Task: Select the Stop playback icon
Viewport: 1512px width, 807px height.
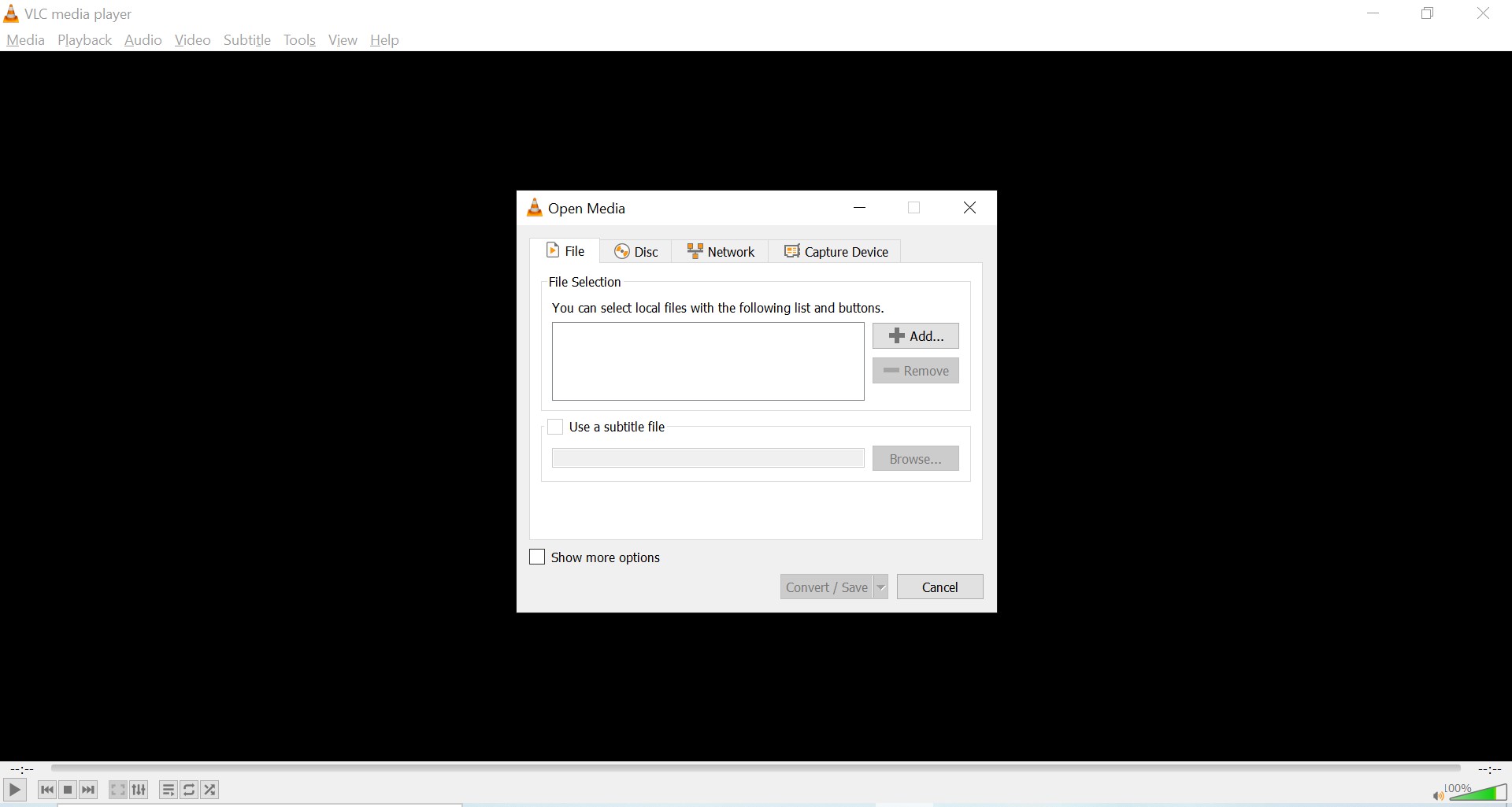Action: (68, 790)
